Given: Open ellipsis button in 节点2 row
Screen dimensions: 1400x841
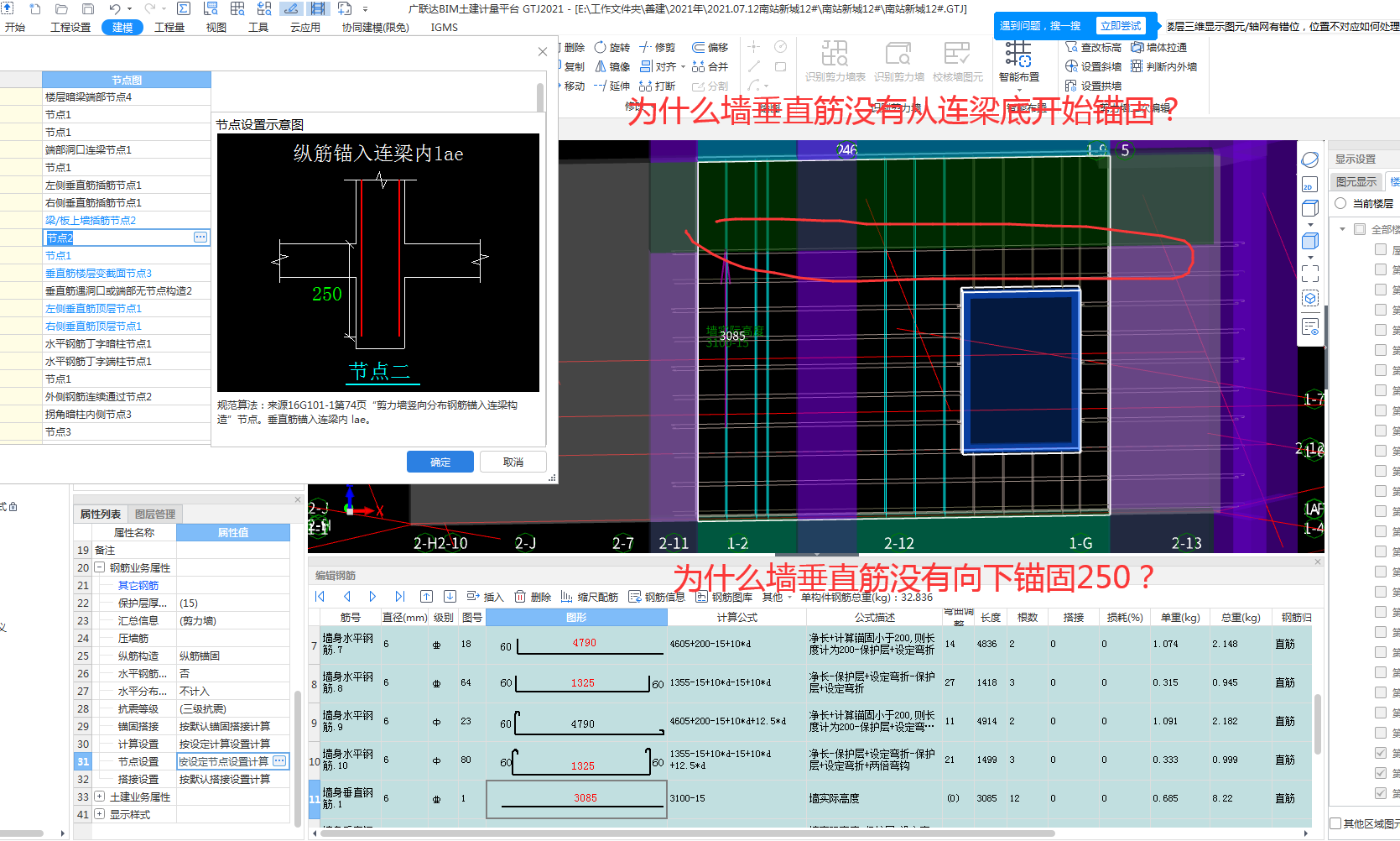Looking at the screenshot, I should pyautogui.click(x=200, y=238).
